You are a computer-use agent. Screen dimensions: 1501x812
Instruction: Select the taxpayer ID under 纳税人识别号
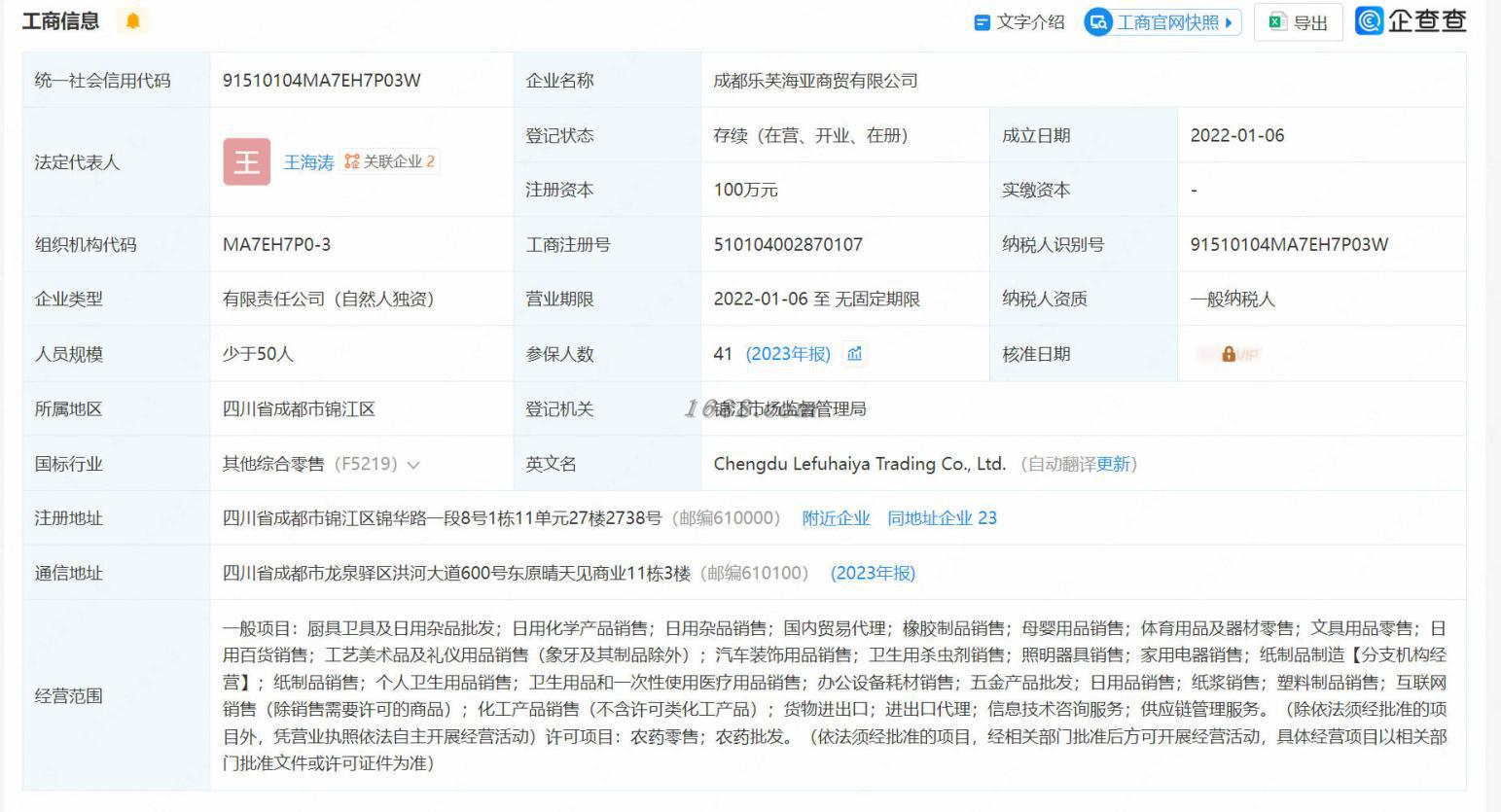1289,244
